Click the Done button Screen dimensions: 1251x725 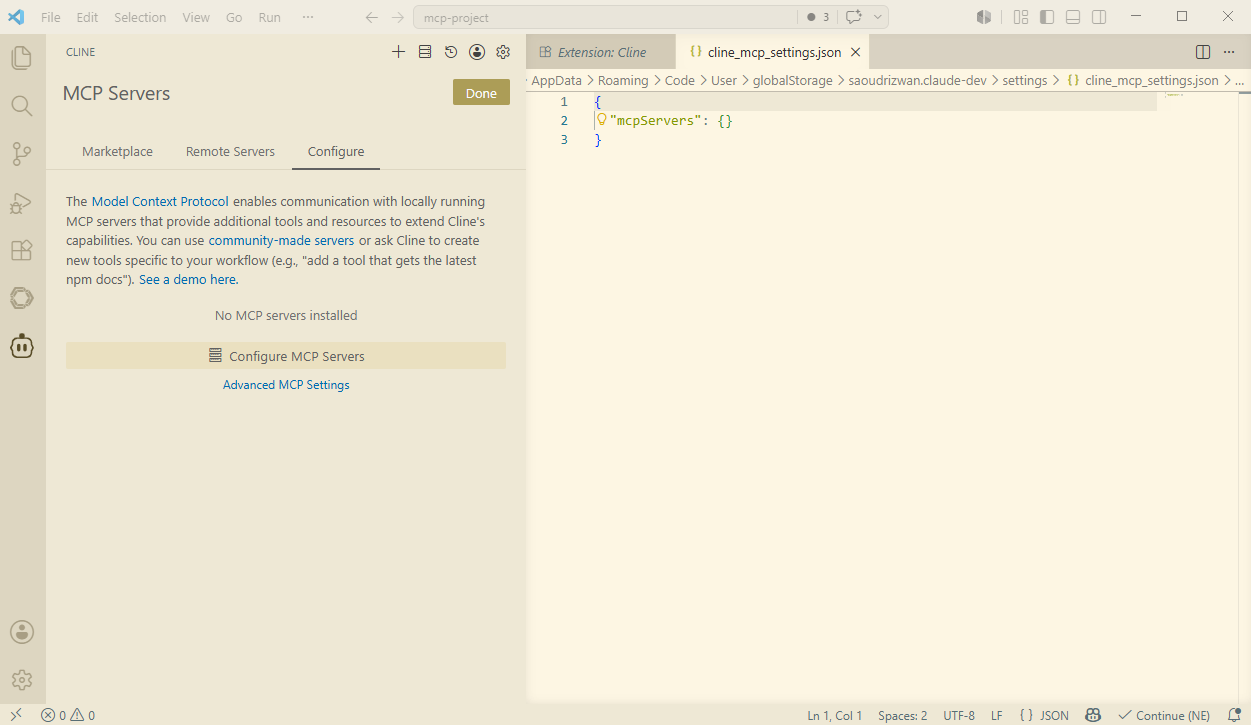point(481,93)
